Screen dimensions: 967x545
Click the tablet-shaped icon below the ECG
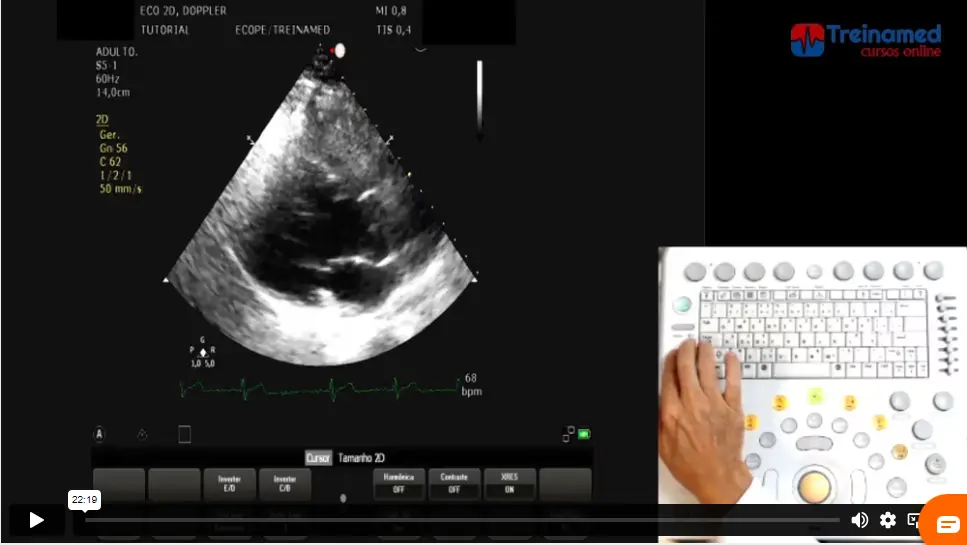[184, 434]
